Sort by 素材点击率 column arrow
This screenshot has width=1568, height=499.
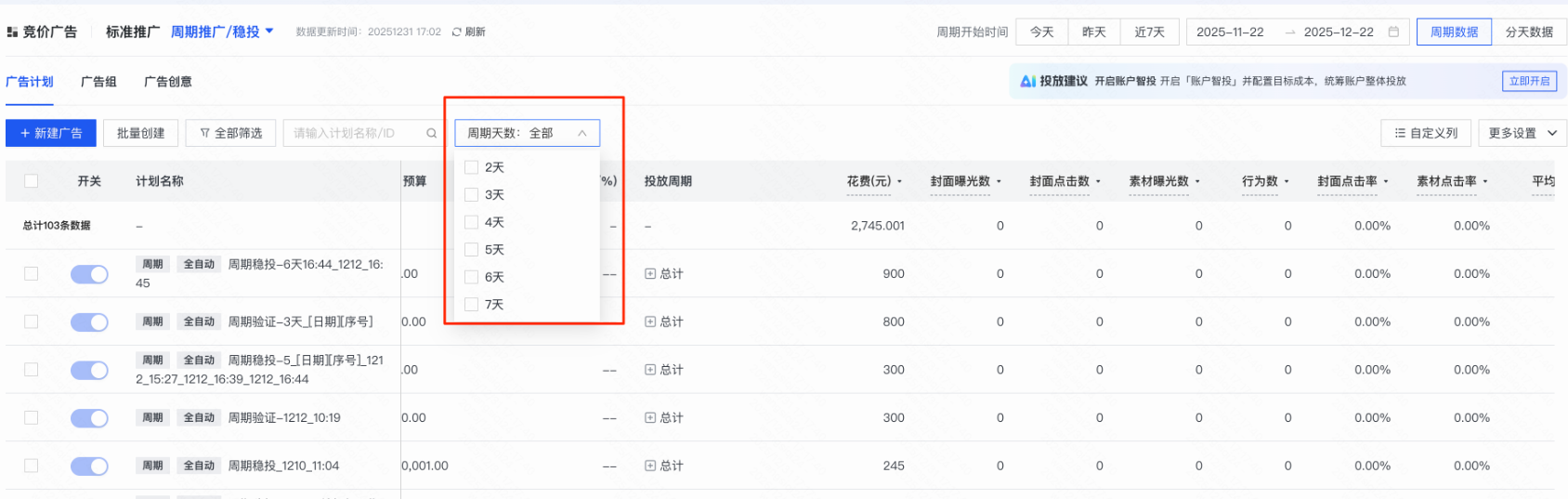click(1485, 182)
